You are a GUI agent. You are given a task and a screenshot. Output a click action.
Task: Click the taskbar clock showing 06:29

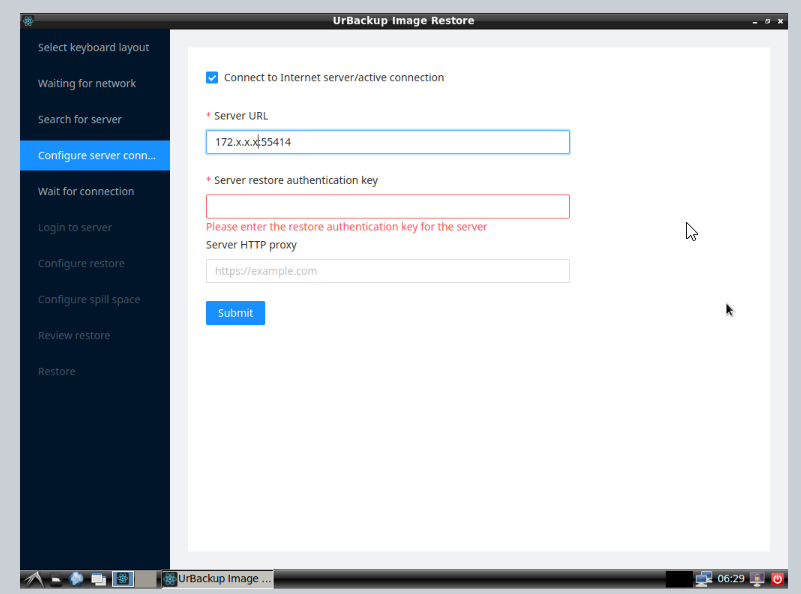point(731,579)
